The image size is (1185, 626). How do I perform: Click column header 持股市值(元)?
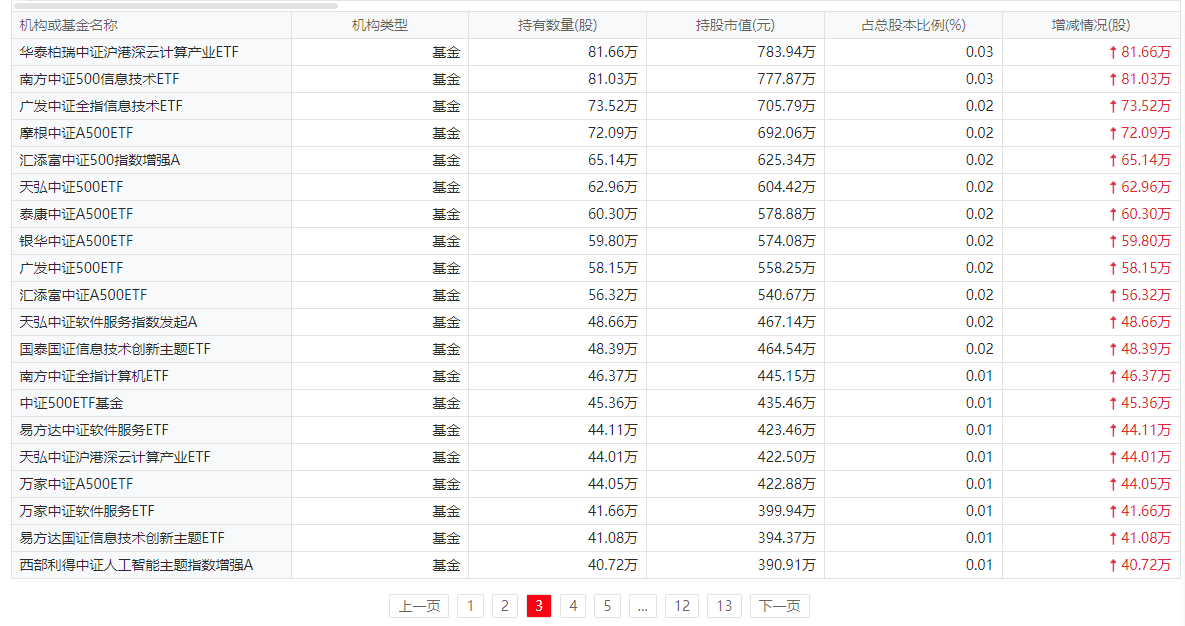pos(735,25)
